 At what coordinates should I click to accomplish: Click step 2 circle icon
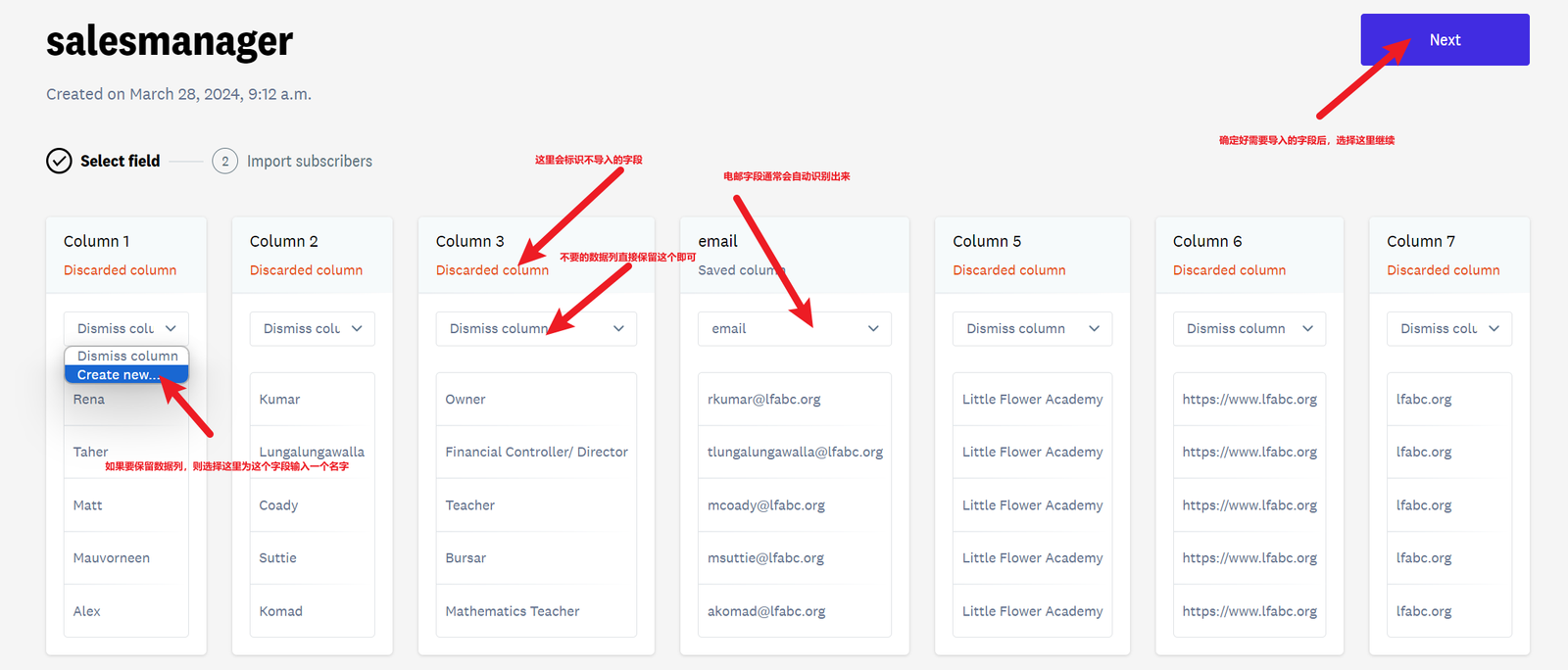coord(225,161)
